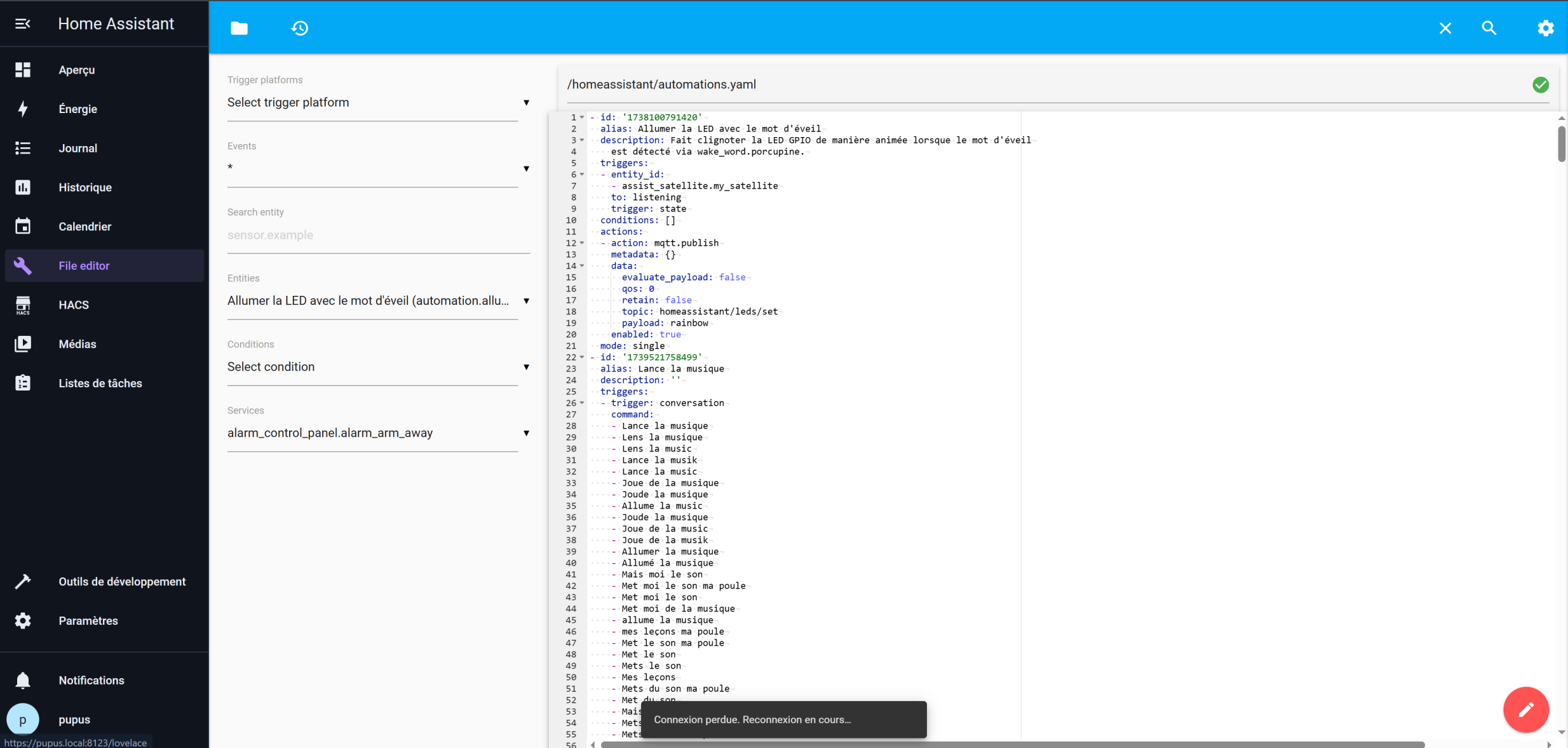Click the /homeassistant/automations.yaml path
1568x748 pixels.
tap(661, 84)
